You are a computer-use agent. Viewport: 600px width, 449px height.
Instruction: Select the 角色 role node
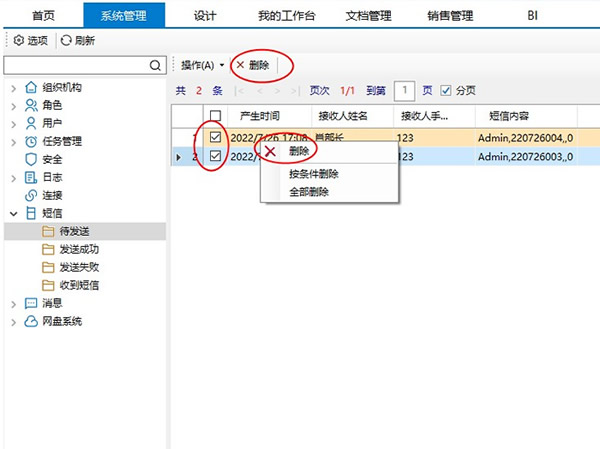[x=52, y=105]
